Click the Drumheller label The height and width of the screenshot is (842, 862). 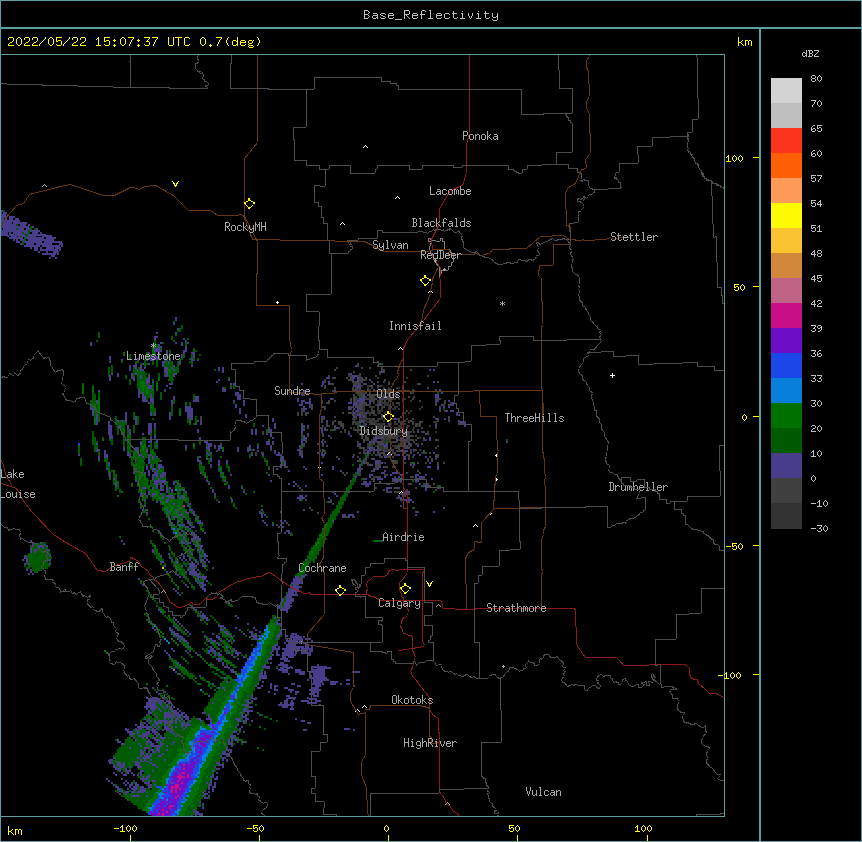(x=638, y=487)
